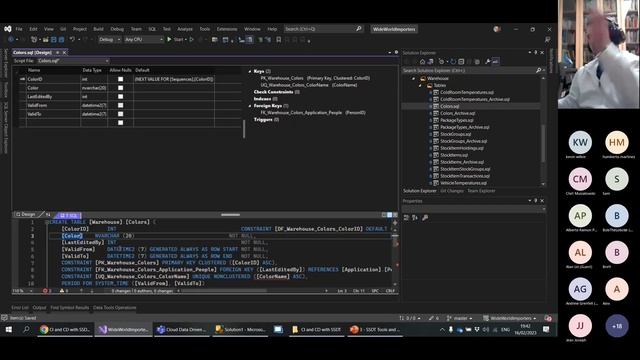Toggle Allow Nulls checkbox in the empty new row
The width and height of the screenshot is (640, 360).
click(x=120, y=122)
